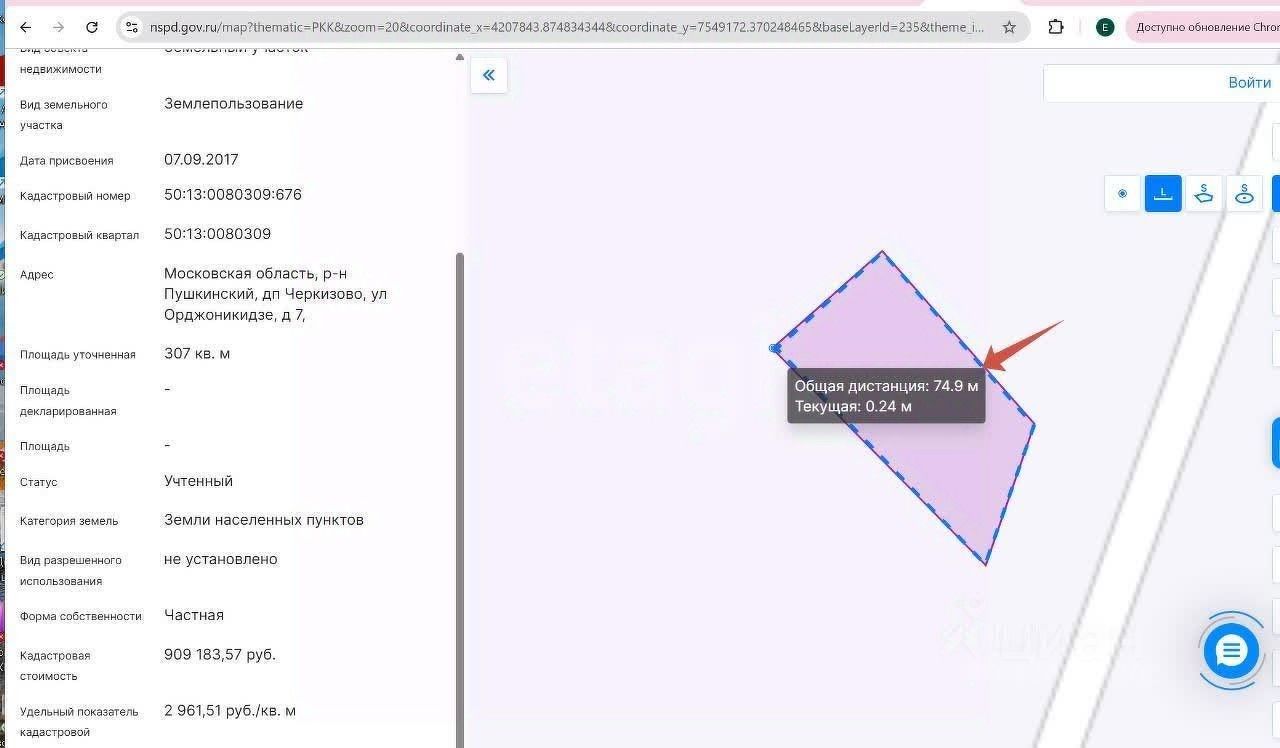Select the circle area measurement tool
1280x748 pixels.
1244,194
